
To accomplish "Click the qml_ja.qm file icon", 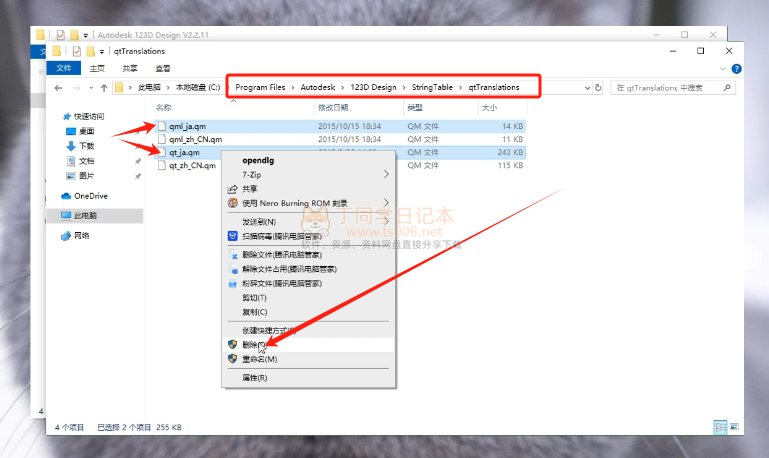I will 162,126.
